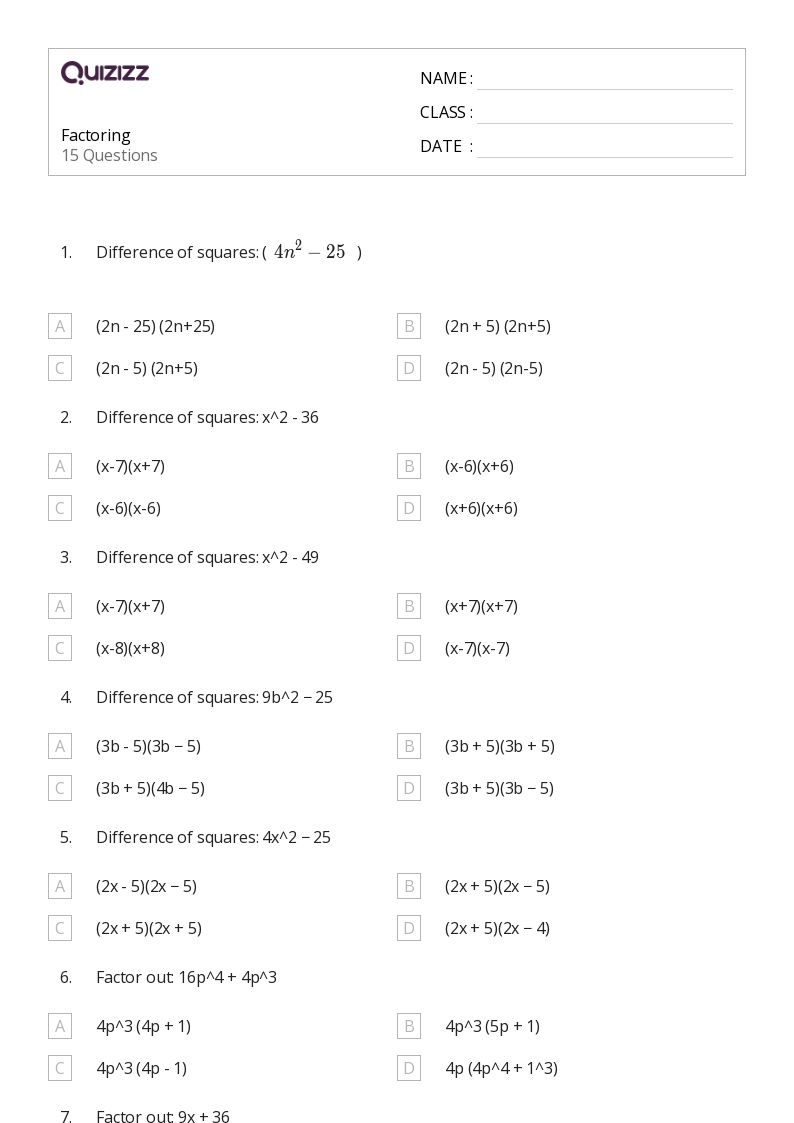Click the Factoring worksheet title
The image size is (794, 1123).
(x=96, y=135)
